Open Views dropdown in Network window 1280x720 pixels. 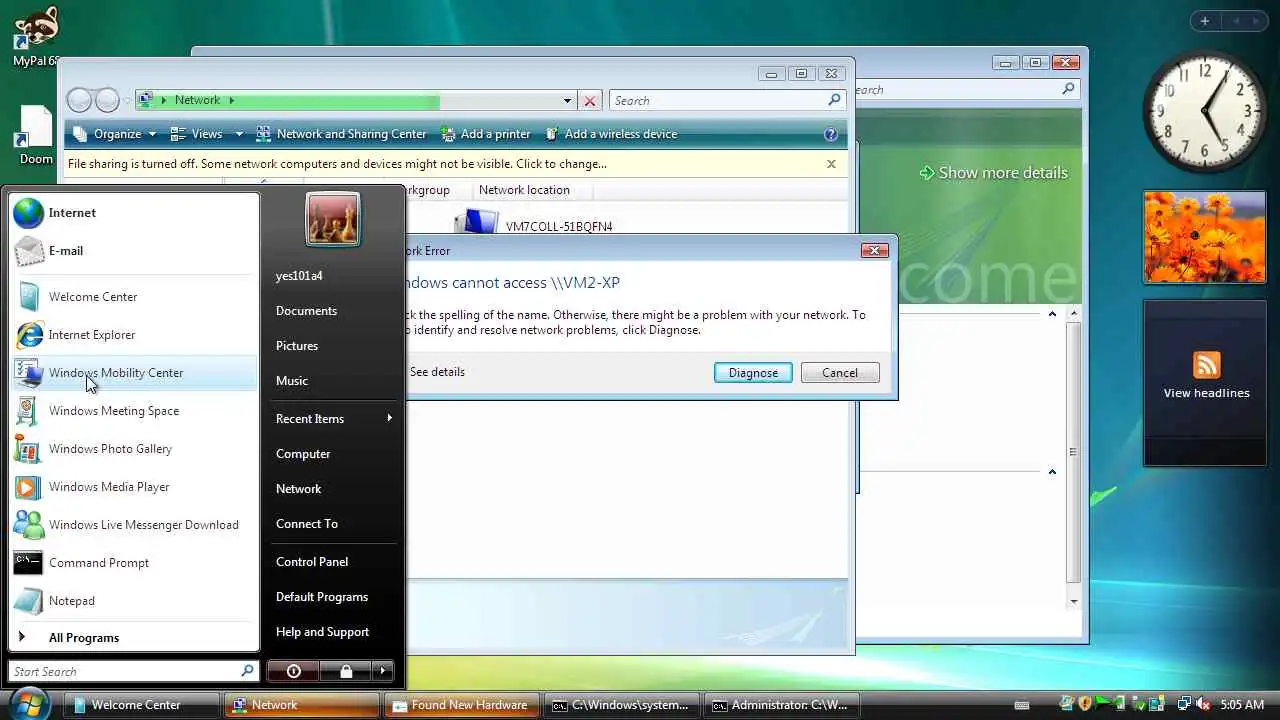[206, 134]
